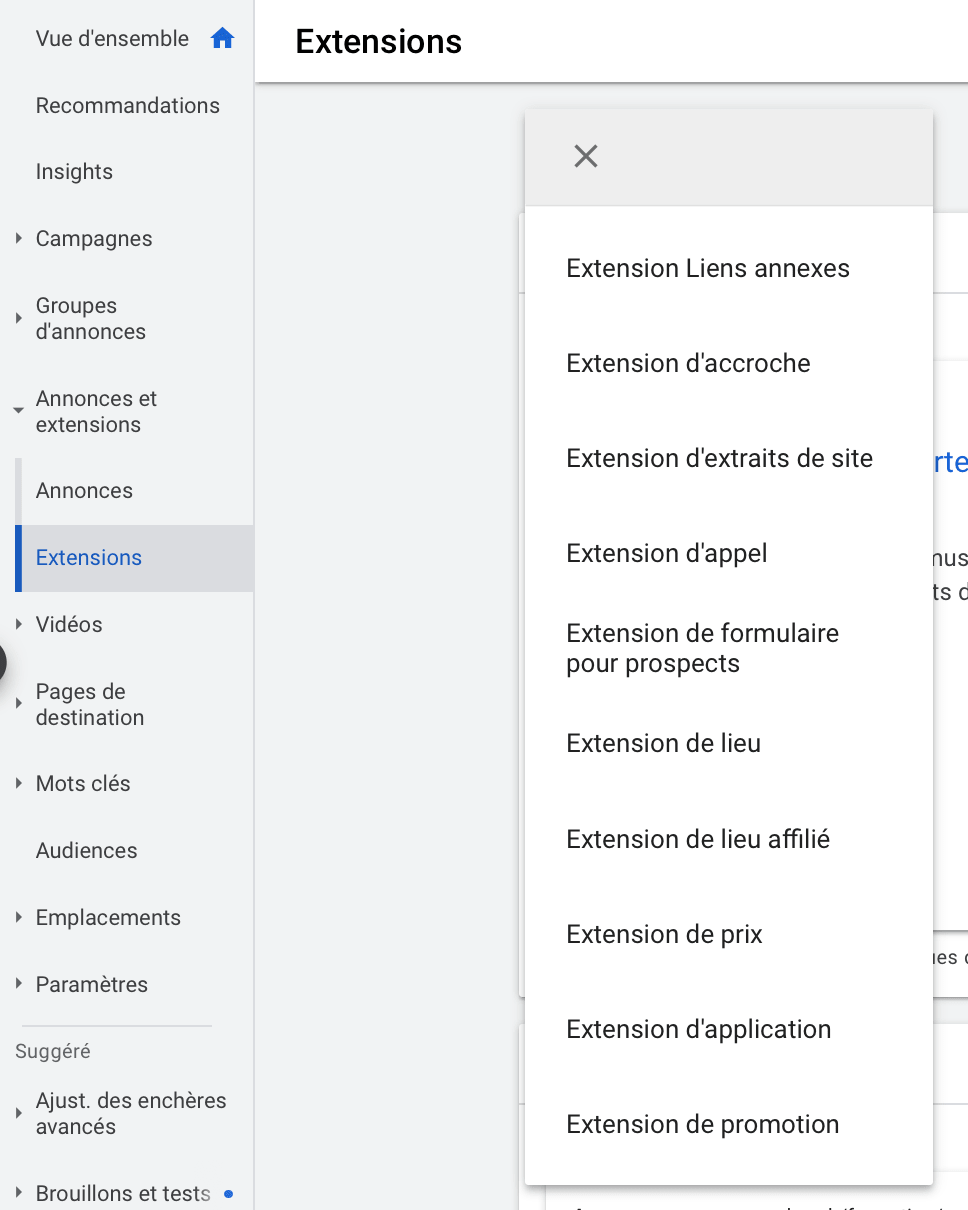Go to Annonces sub-item
The image size is (968, 1210).
point(84,491)
